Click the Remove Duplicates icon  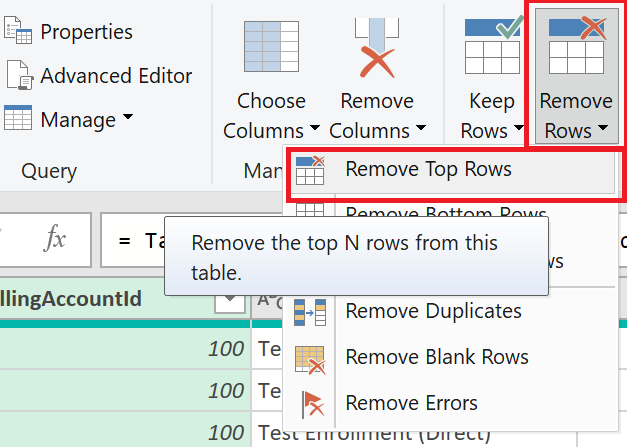[310, 312]
